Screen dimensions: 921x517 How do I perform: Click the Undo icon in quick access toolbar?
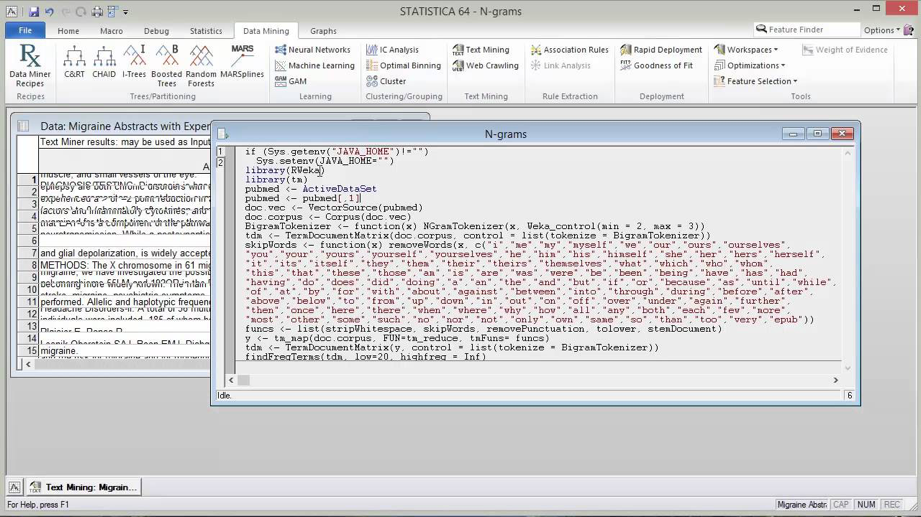pyautogui.click(x=49, y=11)
